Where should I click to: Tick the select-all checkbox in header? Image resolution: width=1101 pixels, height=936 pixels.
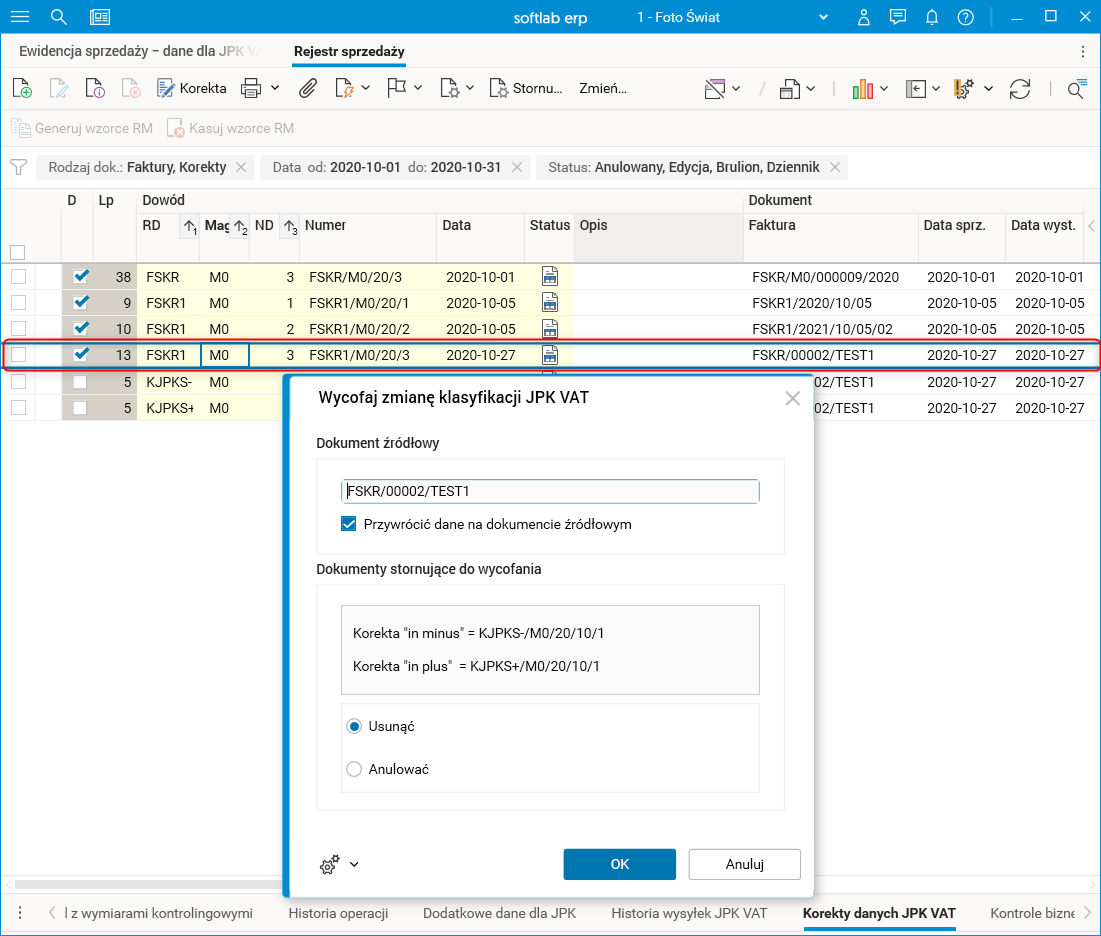pyautogui.click(x=18, y=252)
